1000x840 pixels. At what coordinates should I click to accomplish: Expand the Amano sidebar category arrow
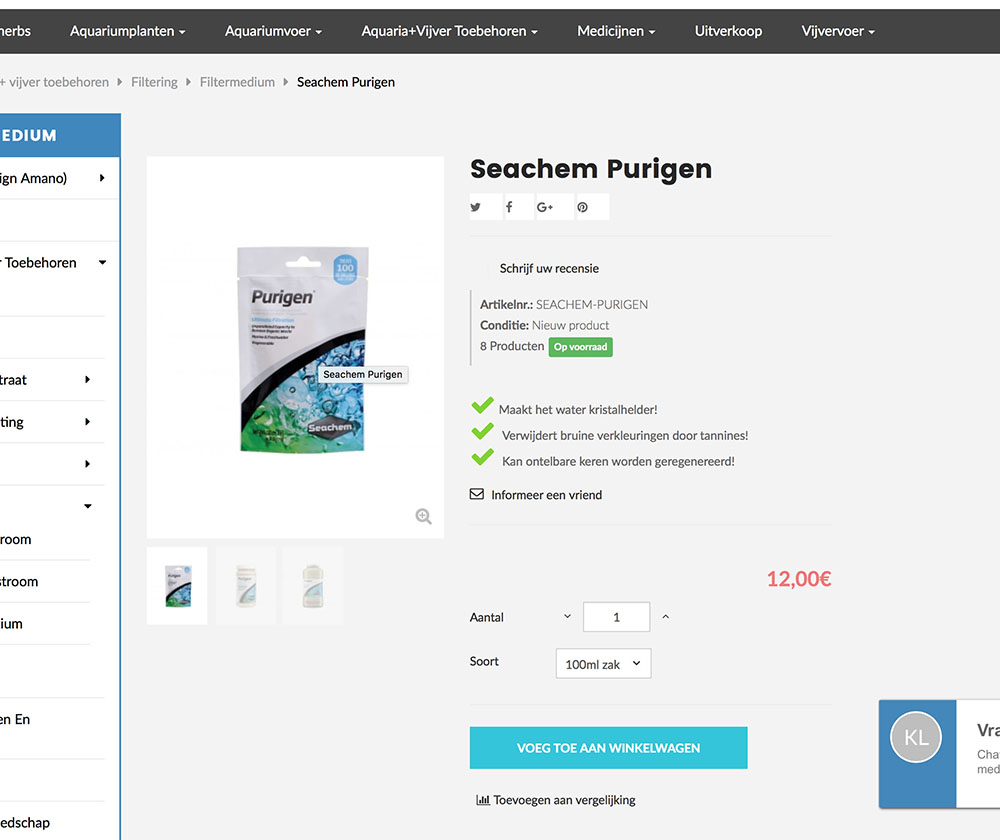102,178
